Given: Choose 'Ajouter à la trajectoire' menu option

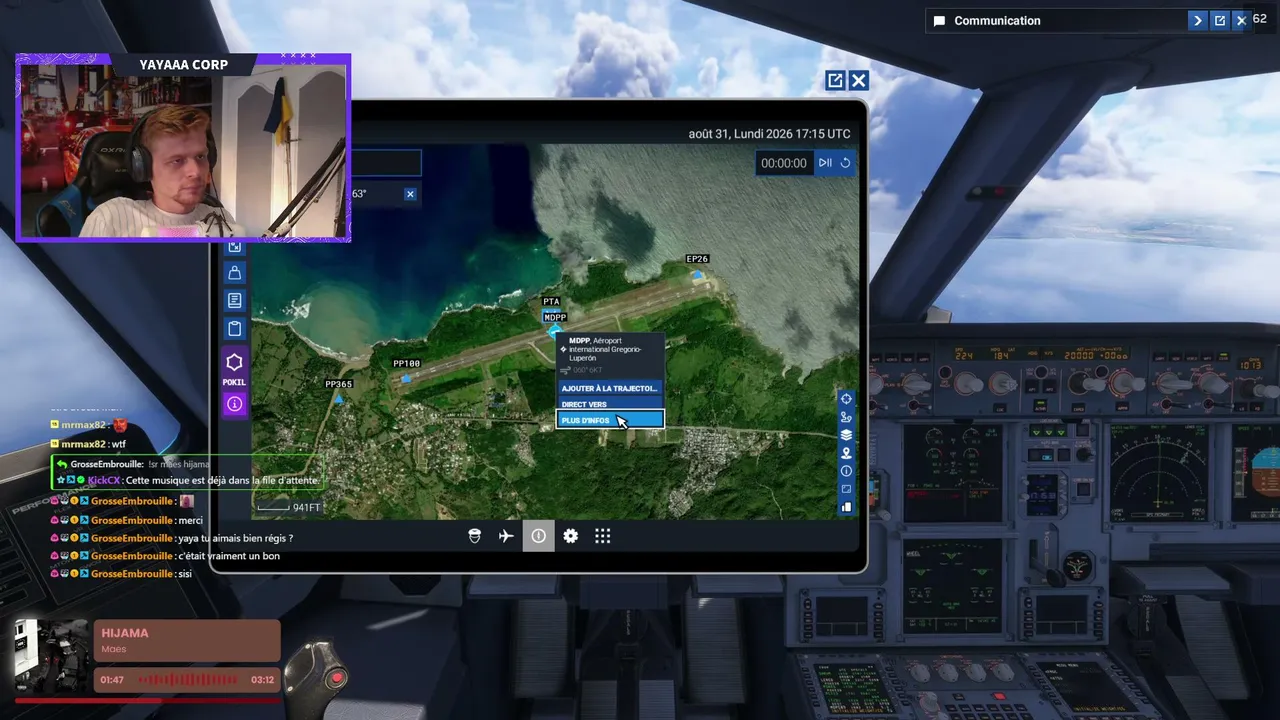Looking at the screenshot, I should pos(610,388).
